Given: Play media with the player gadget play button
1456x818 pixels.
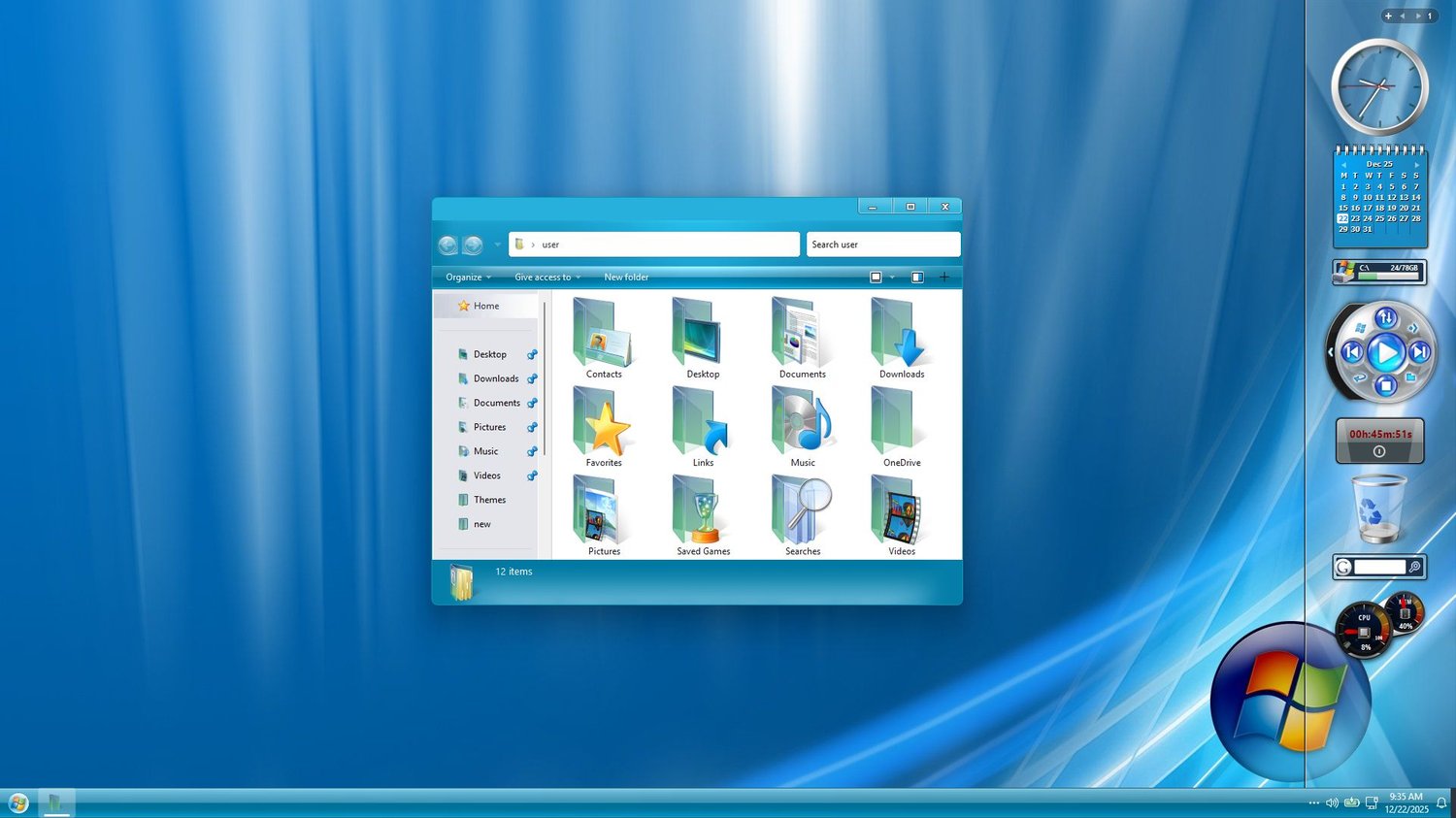Looking at the screenshot, I should click(1386, 352).
